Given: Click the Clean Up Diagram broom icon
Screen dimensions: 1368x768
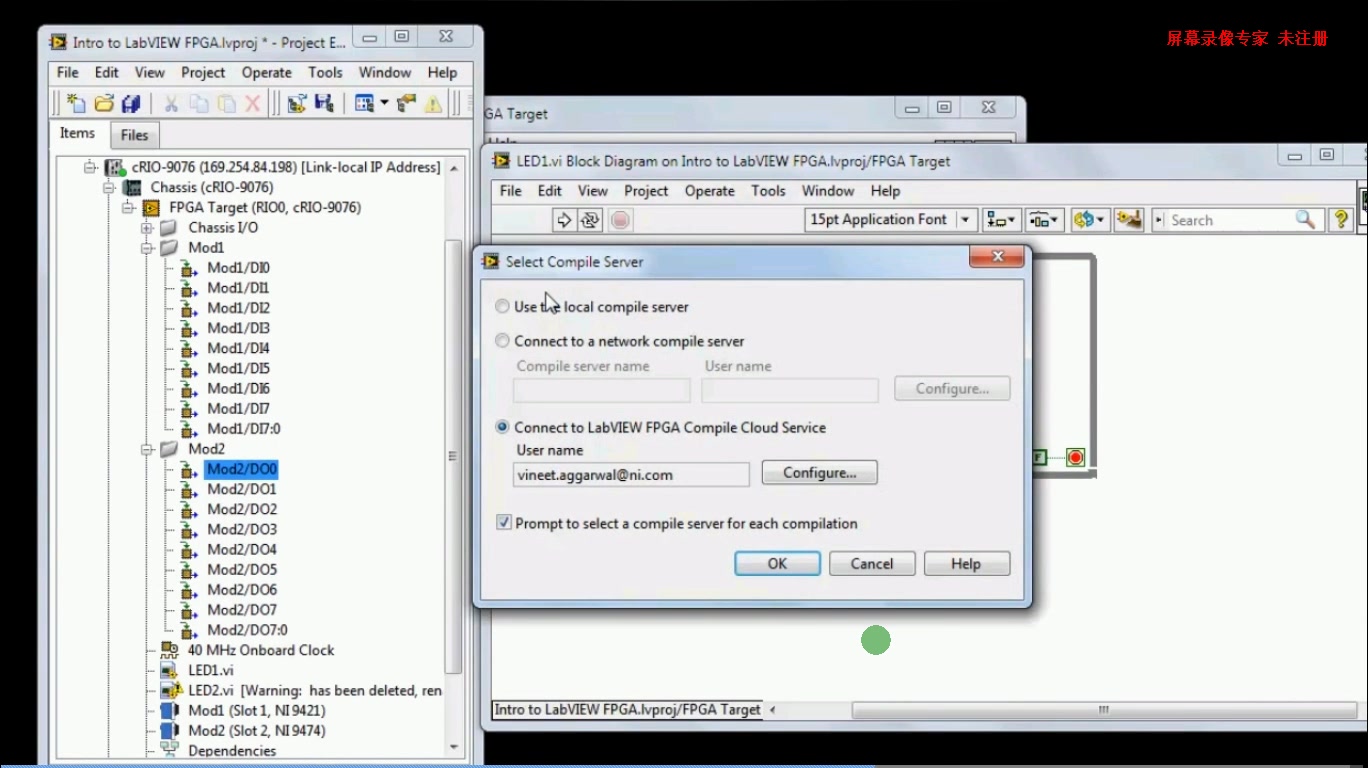Looking at the screenshot, I should click(1129, 220).
